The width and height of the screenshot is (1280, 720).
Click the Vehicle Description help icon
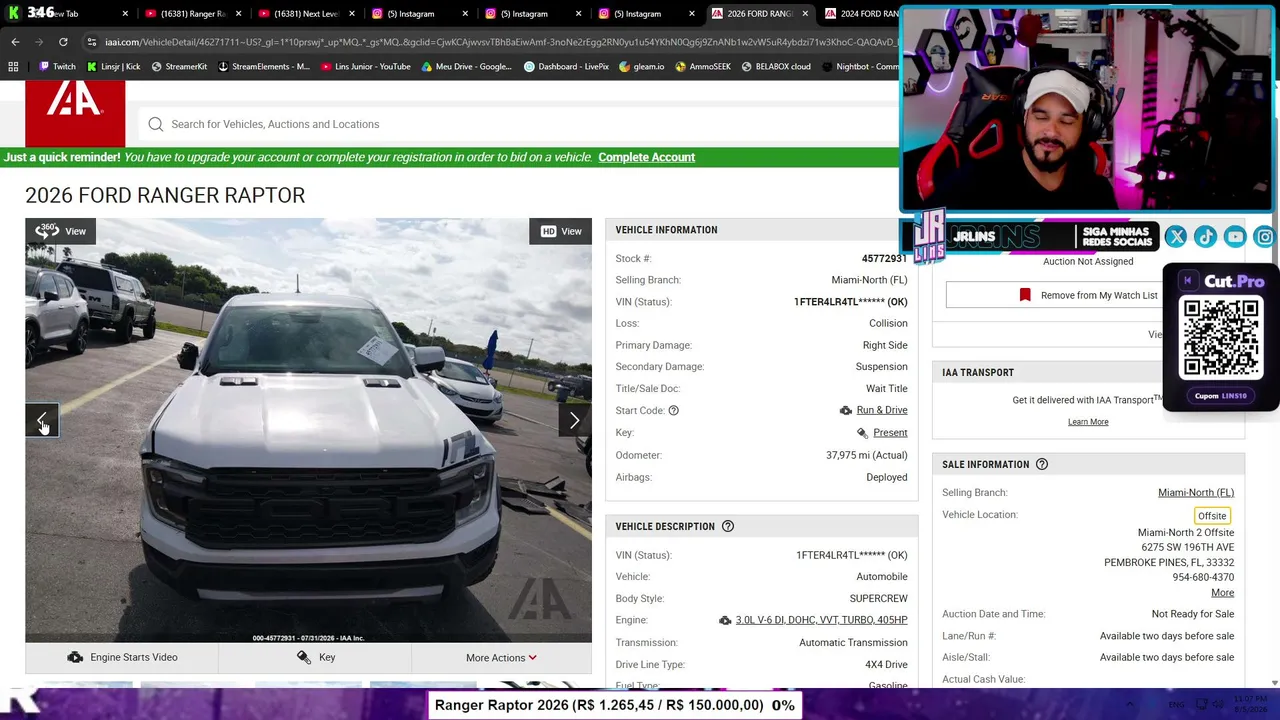728,526
